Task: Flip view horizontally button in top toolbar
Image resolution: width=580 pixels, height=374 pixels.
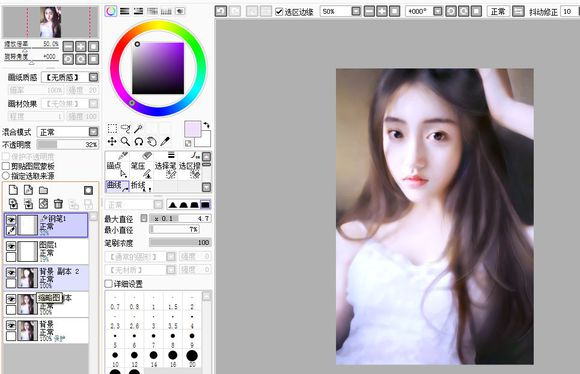Action: point(517,11)
